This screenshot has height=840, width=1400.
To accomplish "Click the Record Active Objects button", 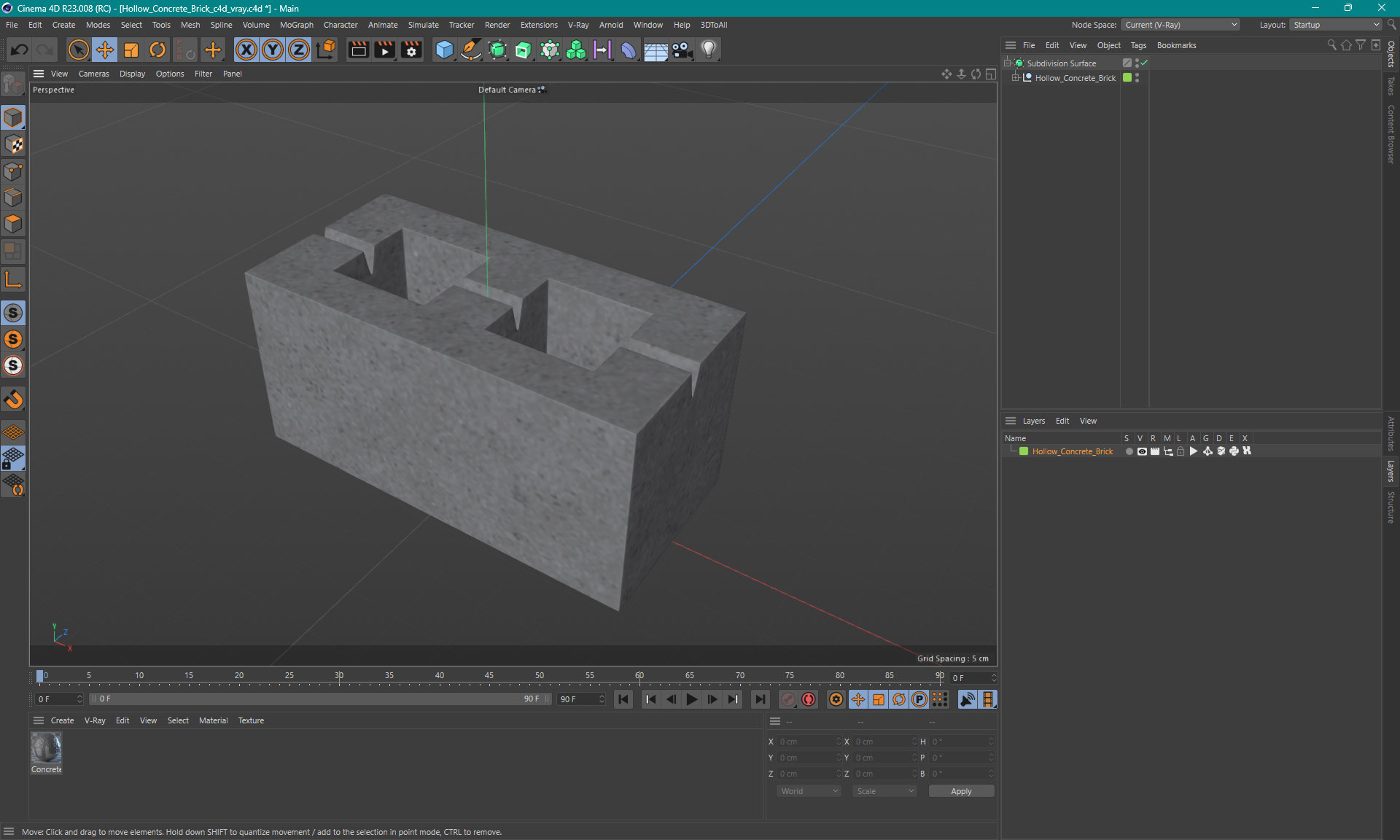I will pos(788,699).
